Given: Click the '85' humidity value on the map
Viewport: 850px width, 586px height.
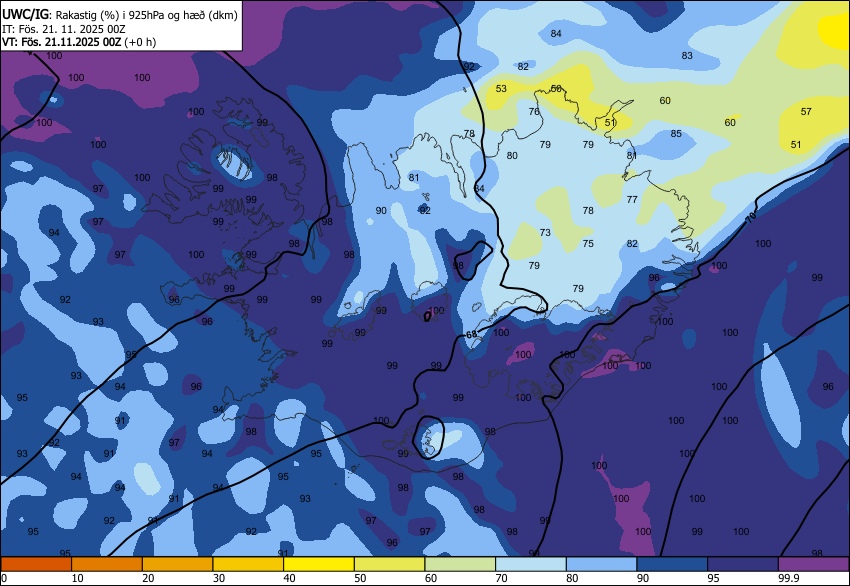Looking at the screenshot, I should (676, 134).
